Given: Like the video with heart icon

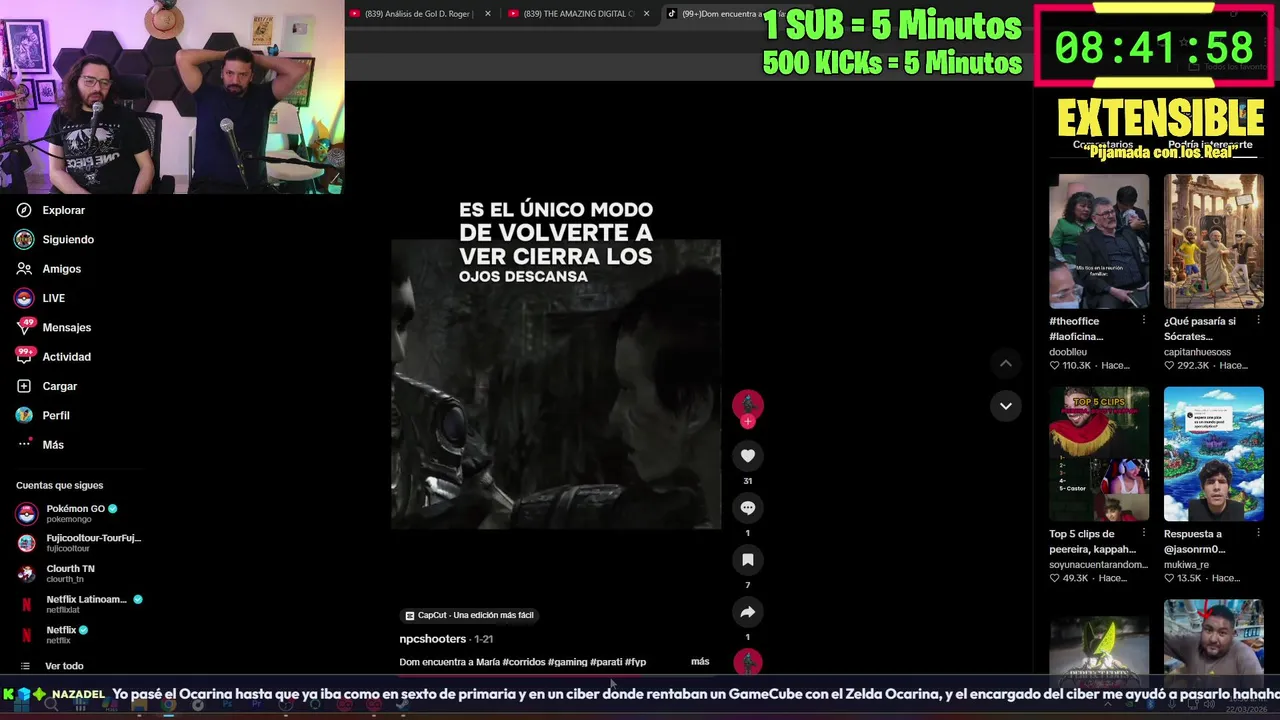Looking at the screenshot, I should [747, 456].
